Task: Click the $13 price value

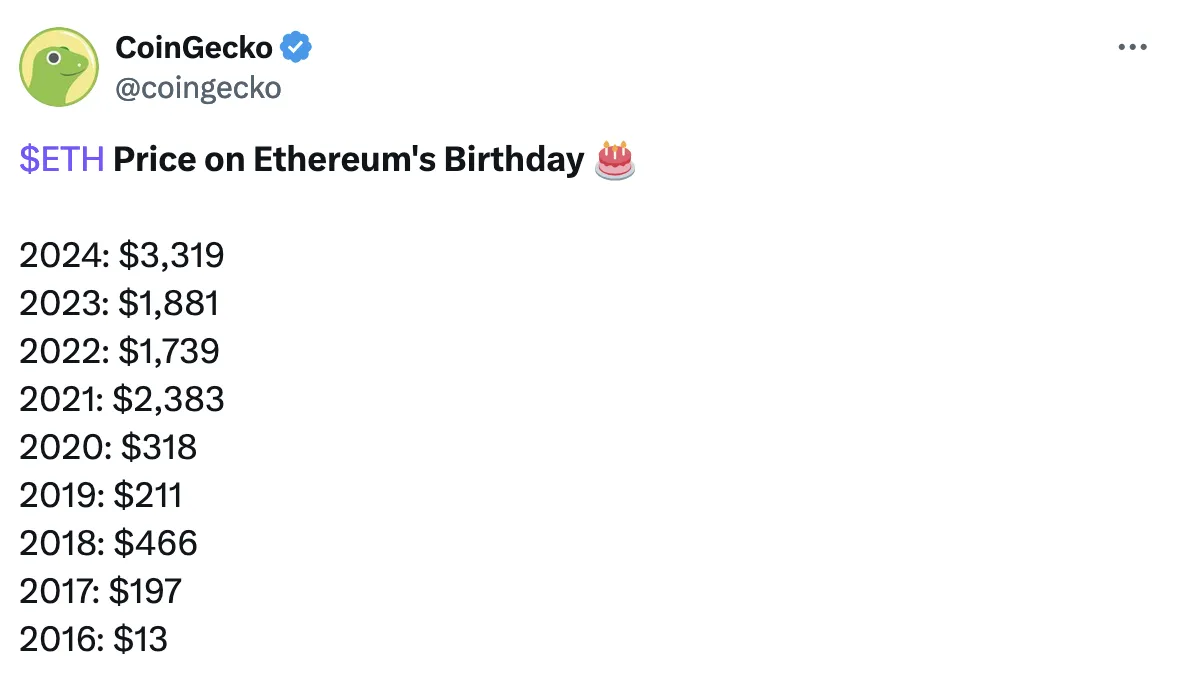Action: pos(140,639)
